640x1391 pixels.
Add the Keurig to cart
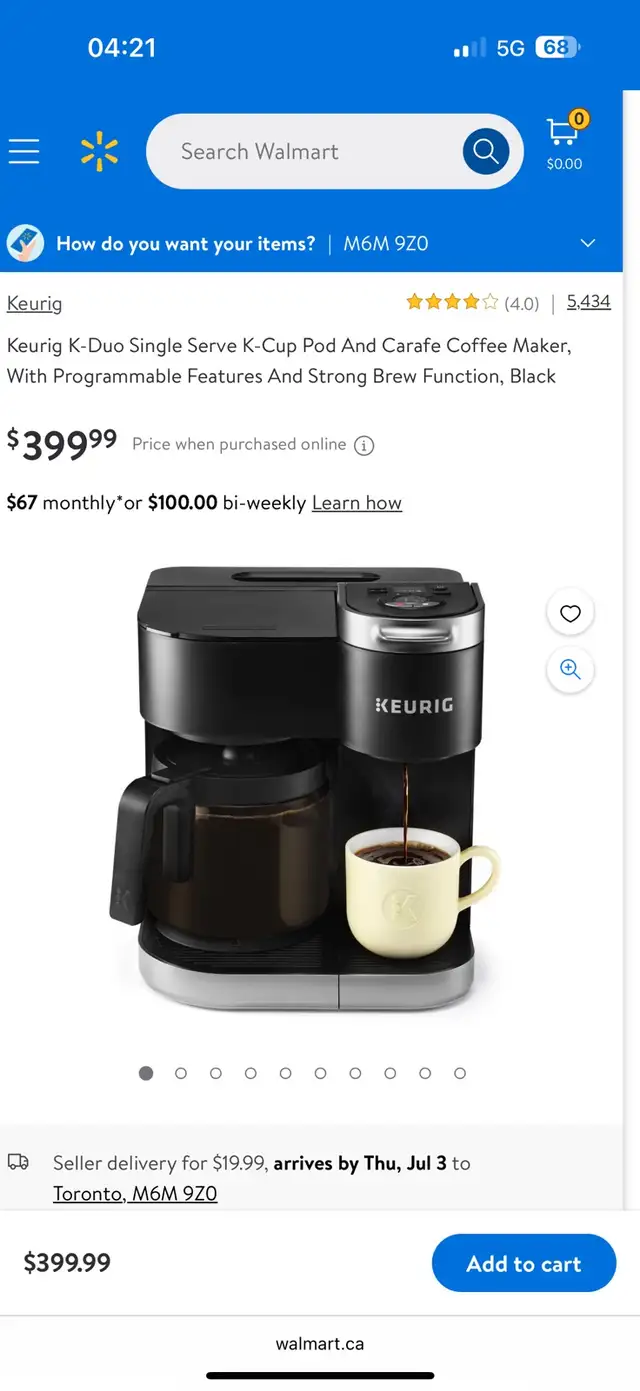tap(524, 1263)
